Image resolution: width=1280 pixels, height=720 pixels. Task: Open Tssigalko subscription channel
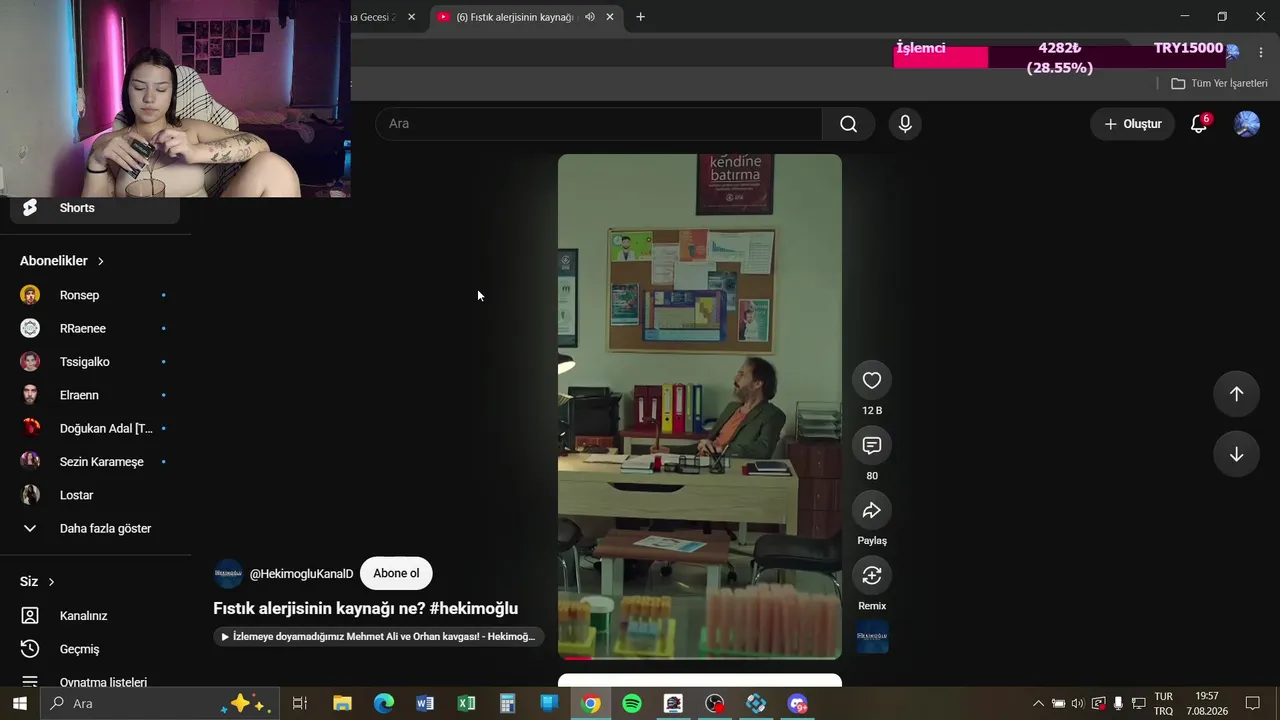[95, 362]
